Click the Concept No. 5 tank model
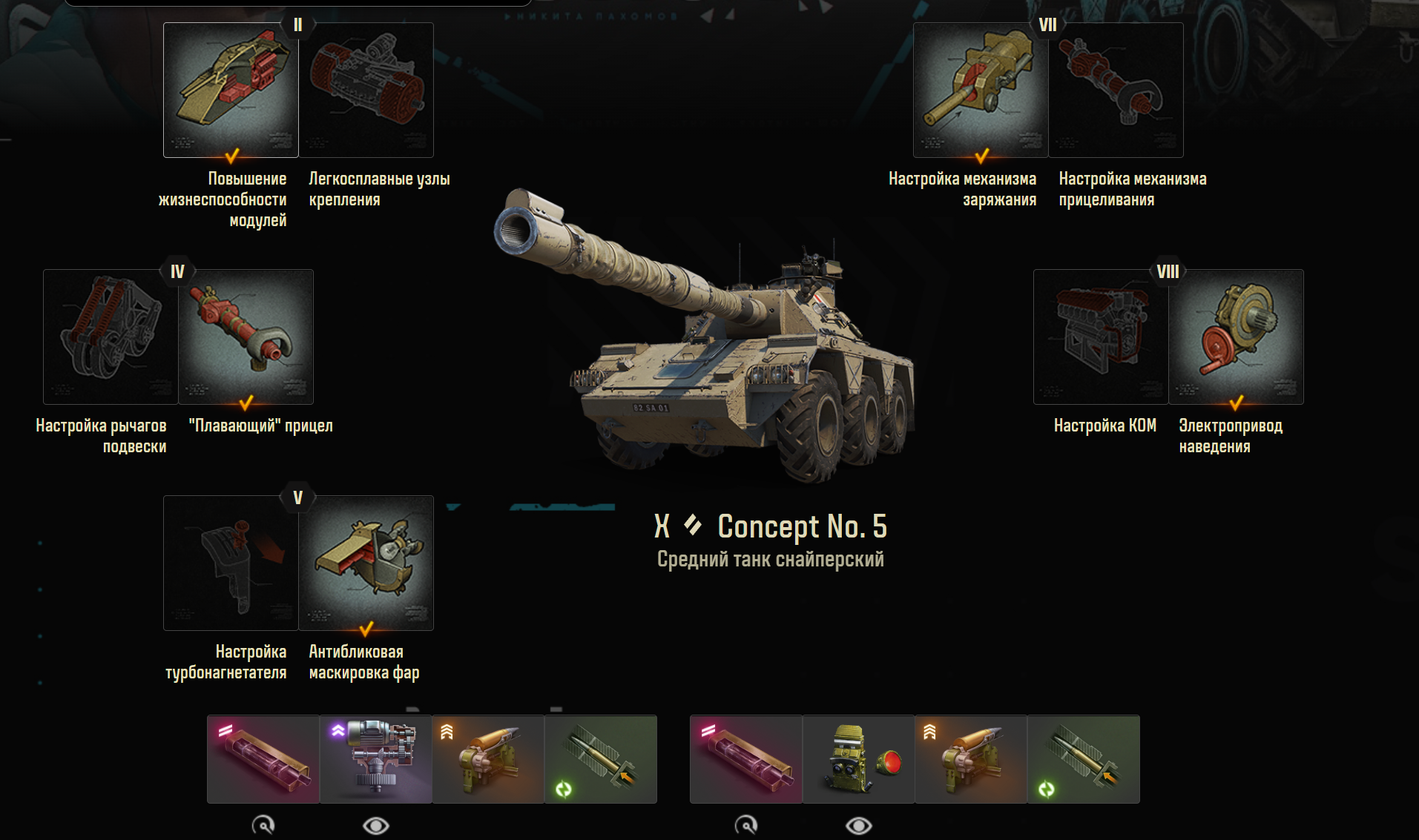This screenshot has width=1419, height=840. point(705,334)
